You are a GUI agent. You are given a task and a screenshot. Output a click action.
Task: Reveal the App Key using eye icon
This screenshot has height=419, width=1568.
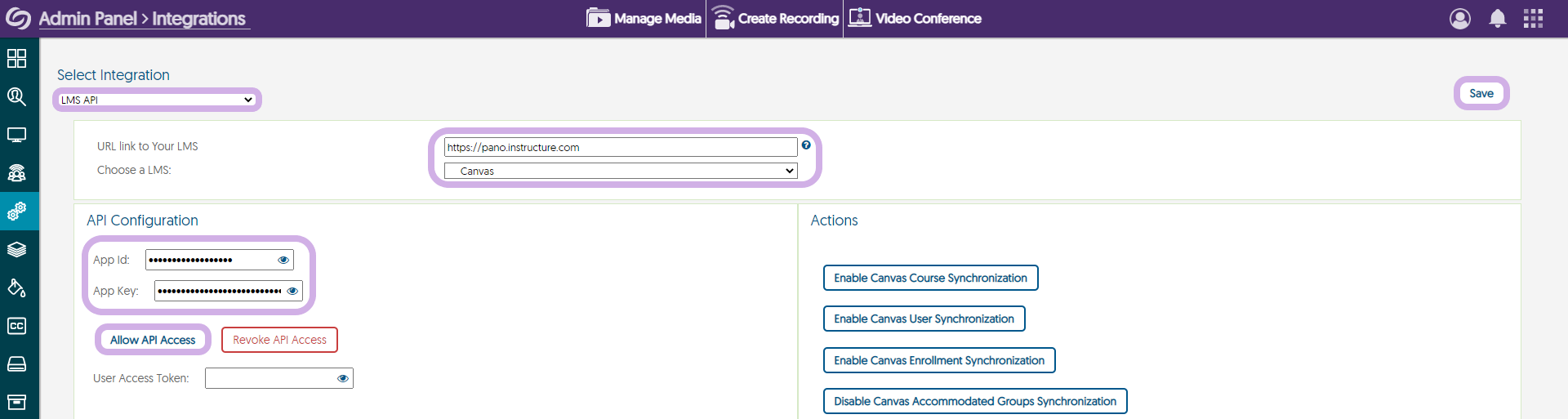tap(292, 291)
